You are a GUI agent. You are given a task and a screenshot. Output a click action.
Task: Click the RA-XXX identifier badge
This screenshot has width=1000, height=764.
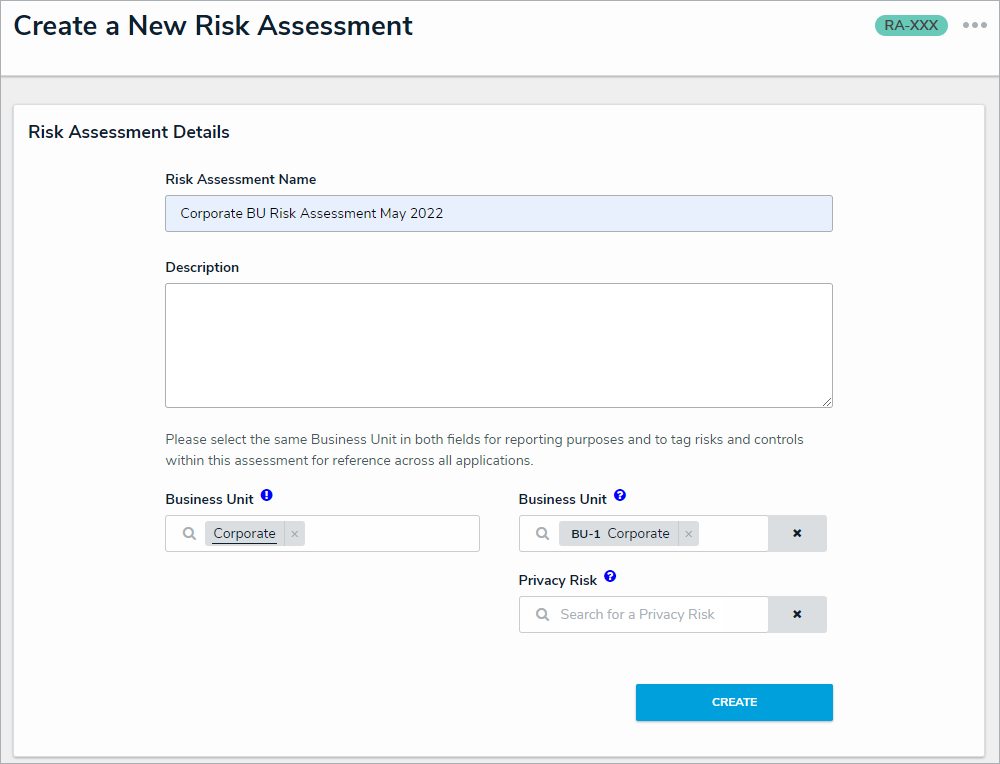(911, 26)
